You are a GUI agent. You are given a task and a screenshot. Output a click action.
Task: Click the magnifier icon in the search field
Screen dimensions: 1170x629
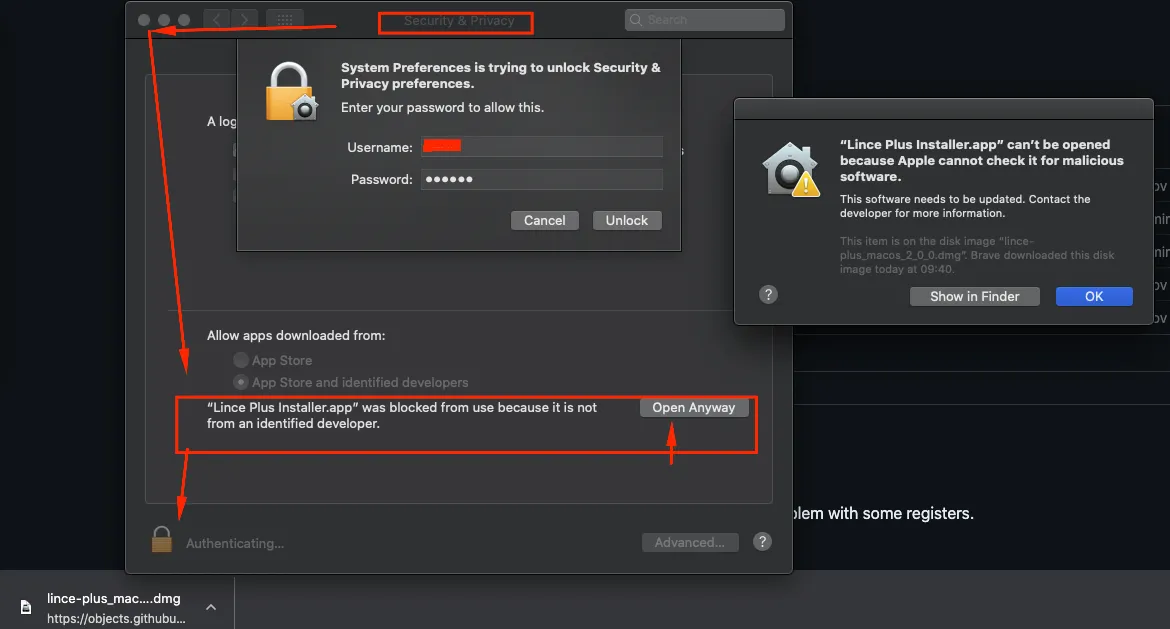636,20
